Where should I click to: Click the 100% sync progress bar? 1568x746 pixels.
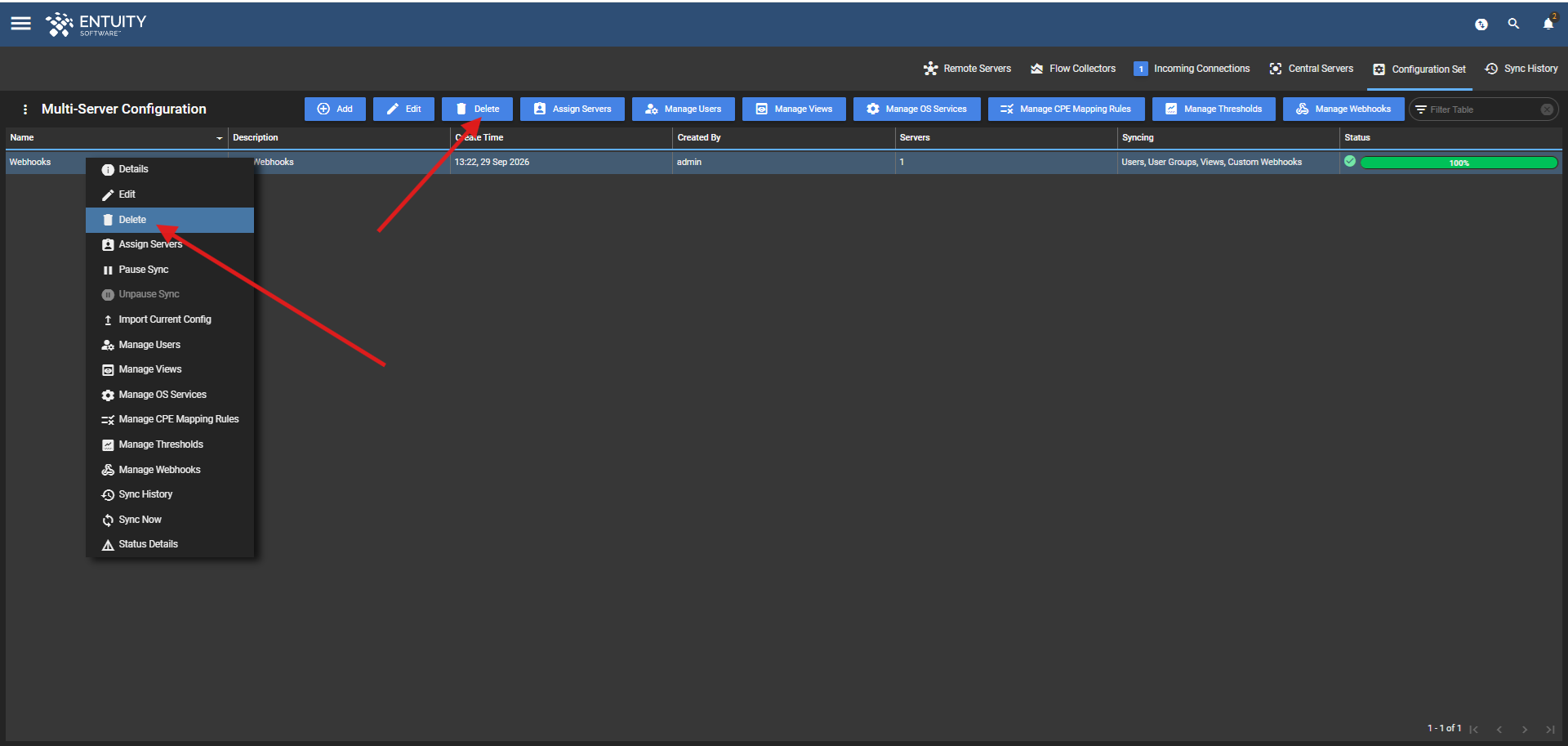[1459, 163]
